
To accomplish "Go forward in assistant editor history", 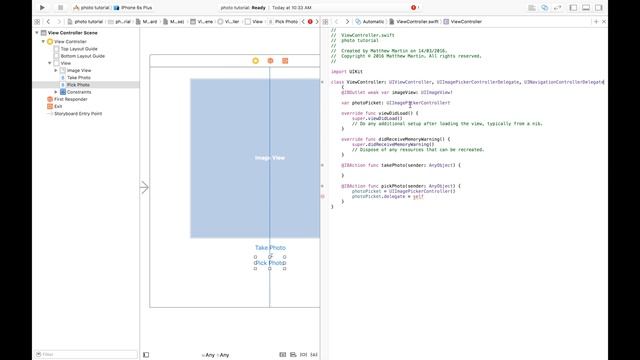I will [x=347, y=22].
